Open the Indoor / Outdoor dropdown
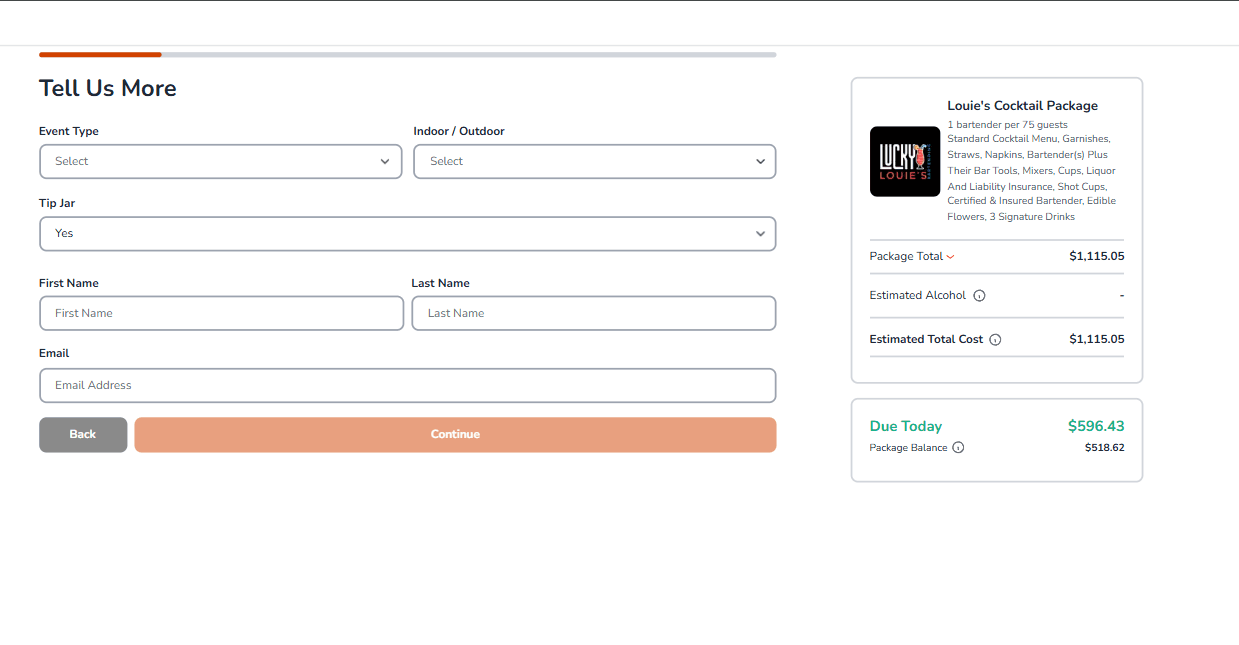 click(x=595, y=161)
